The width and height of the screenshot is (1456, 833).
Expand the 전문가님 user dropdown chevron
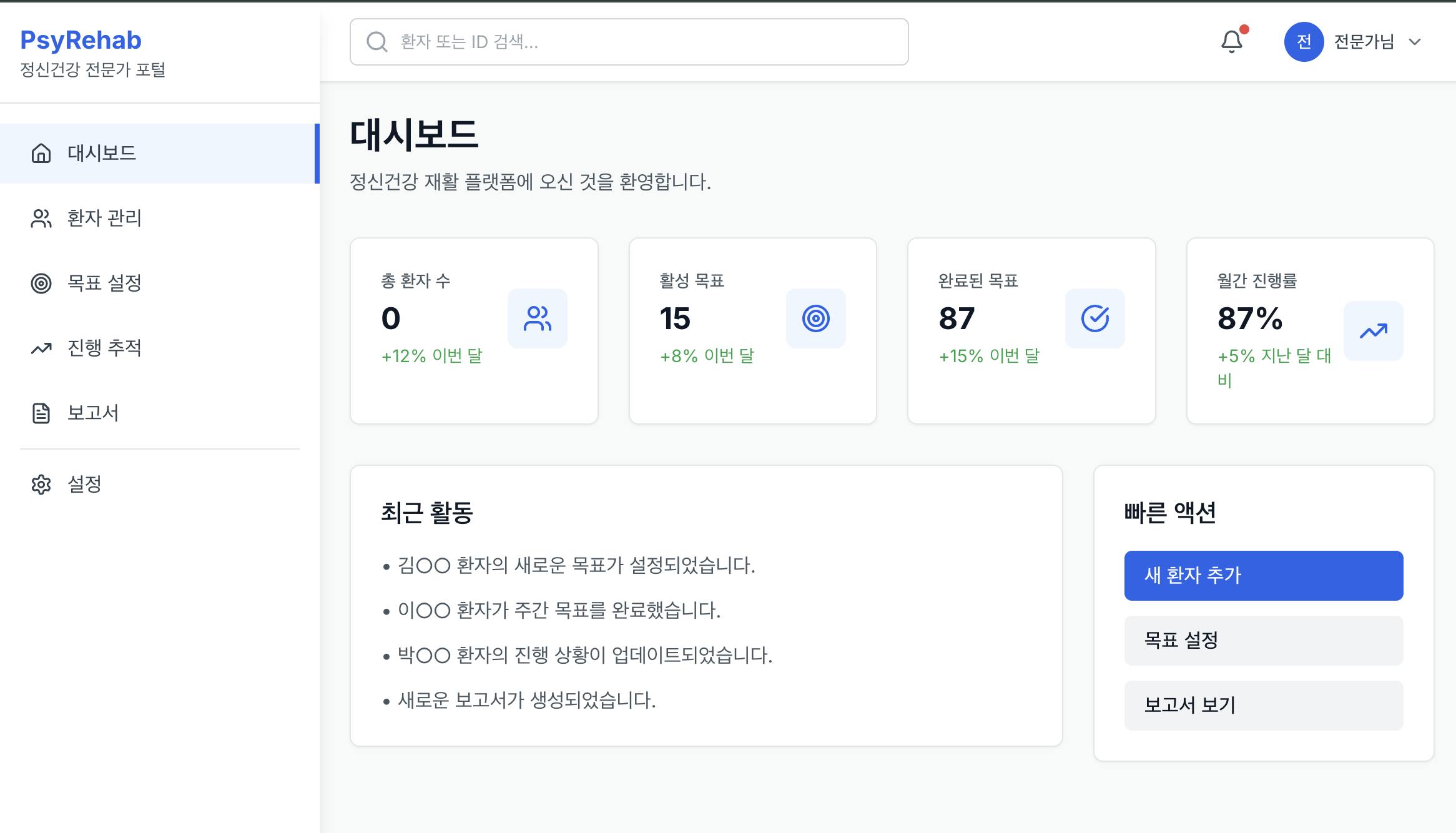(x=1415, y=42)
